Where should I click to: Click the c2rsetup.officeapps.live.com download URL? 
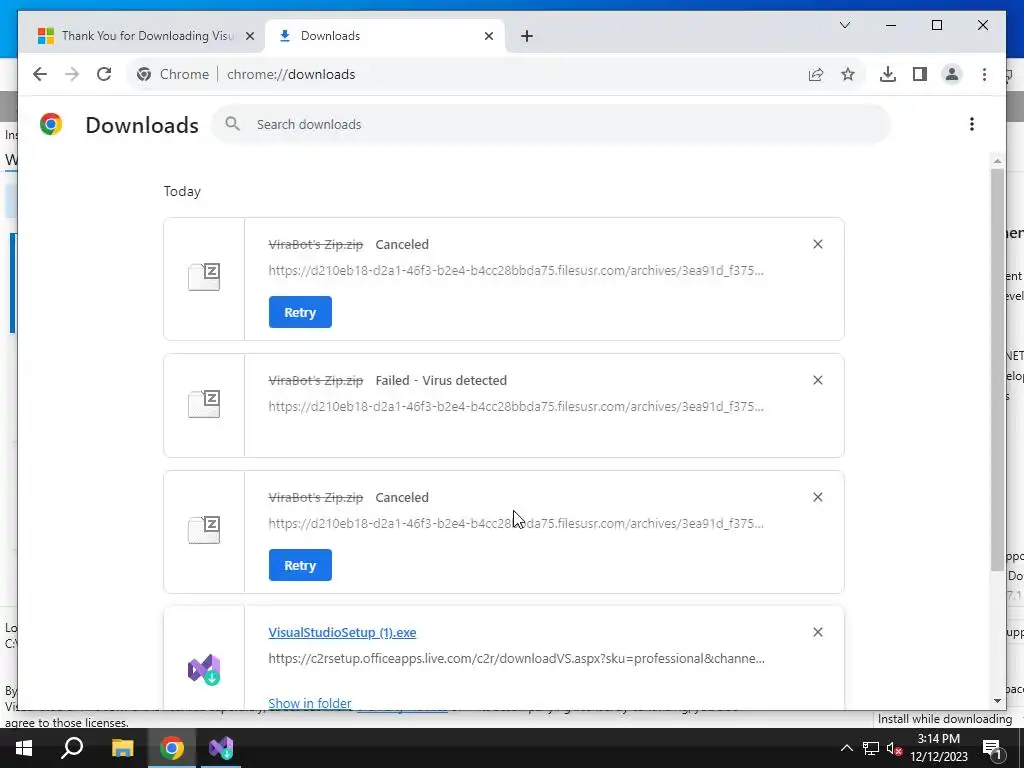pyautogui.click(x=516, y=658)
